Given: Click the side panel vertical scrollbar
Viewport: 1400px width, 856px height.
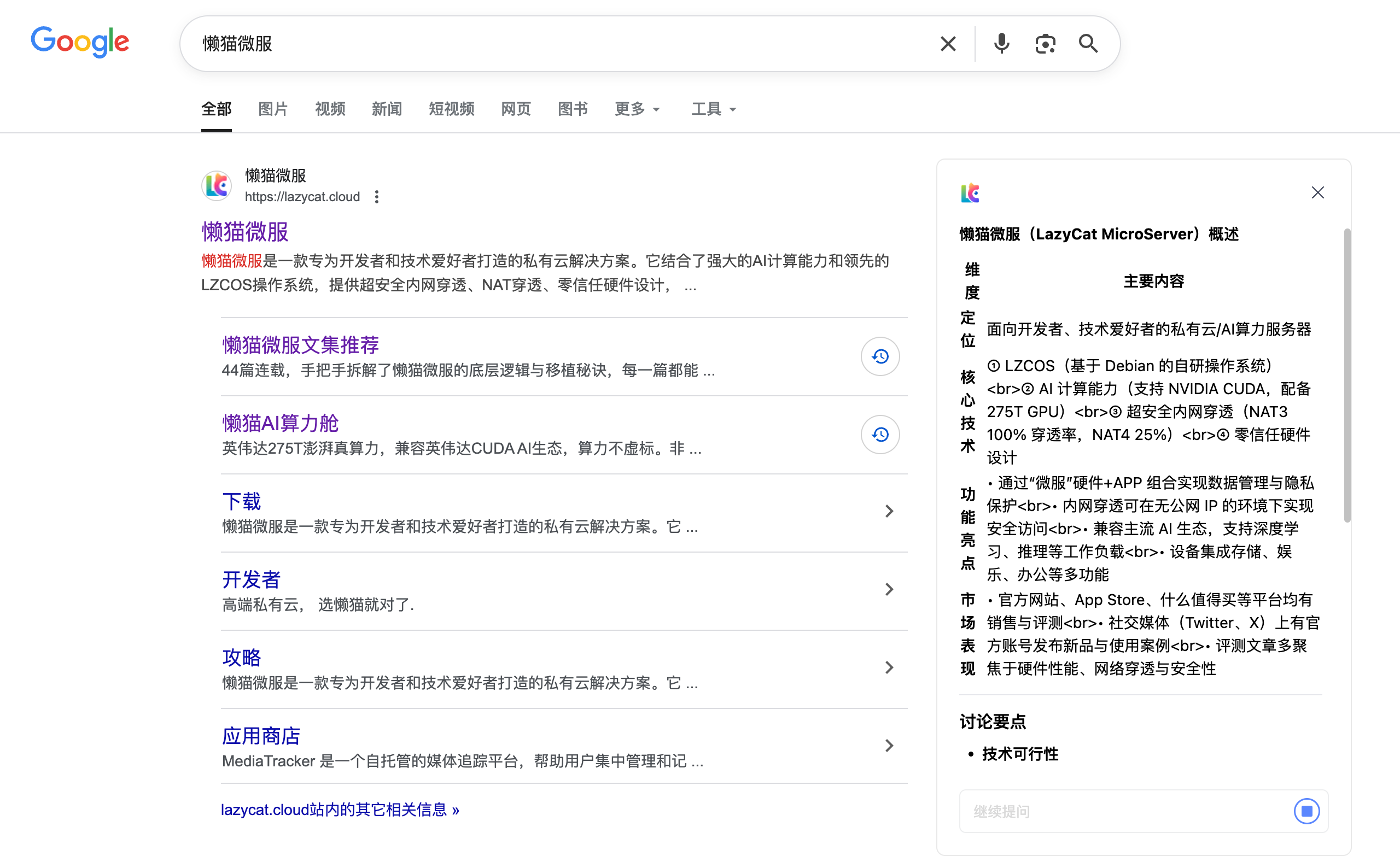Looking at the screenshot, I should click(1346, 375).
